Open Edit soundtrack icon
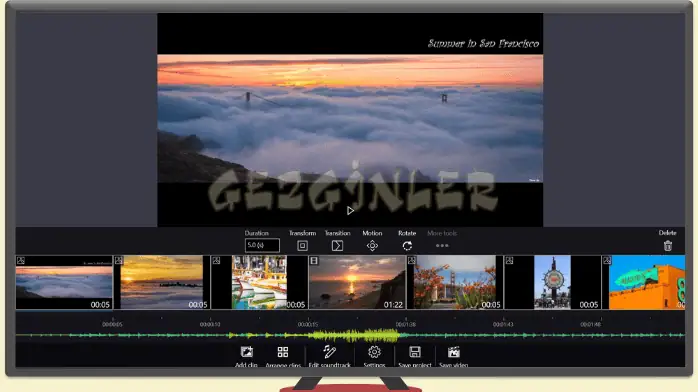This screenshot has height=392, width=698. pos(329,352)
